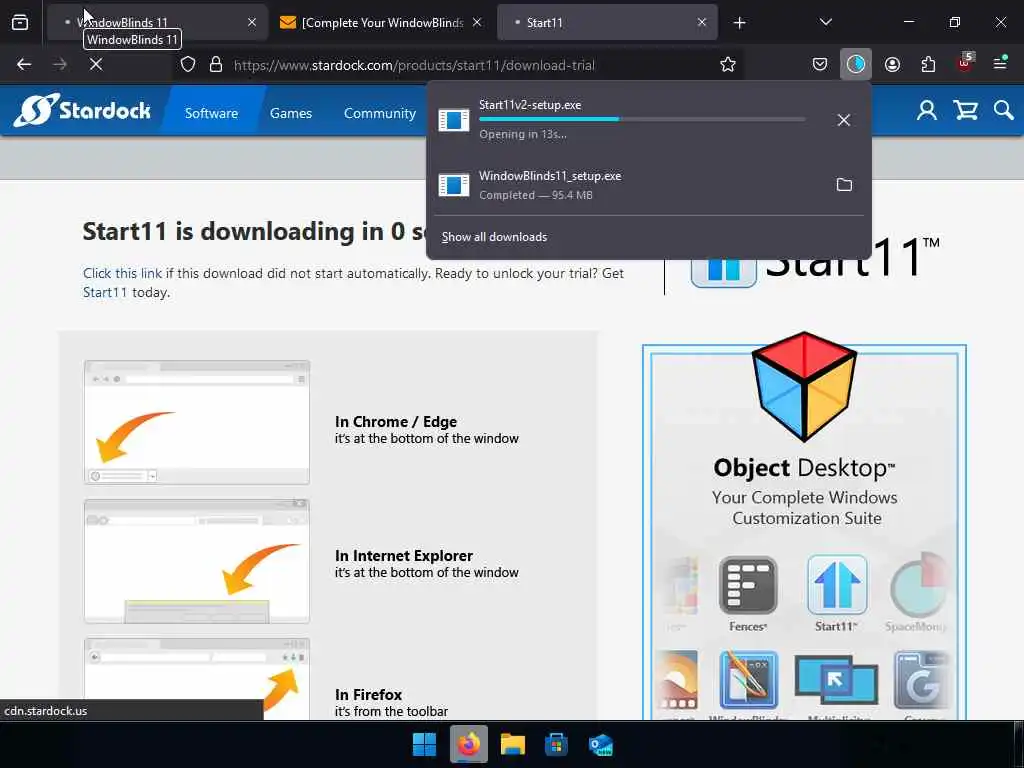The width and height of the screenshot is (1024, 768).
Task: Click the stardock.com URL address field
Action: [x=414, y=65]
